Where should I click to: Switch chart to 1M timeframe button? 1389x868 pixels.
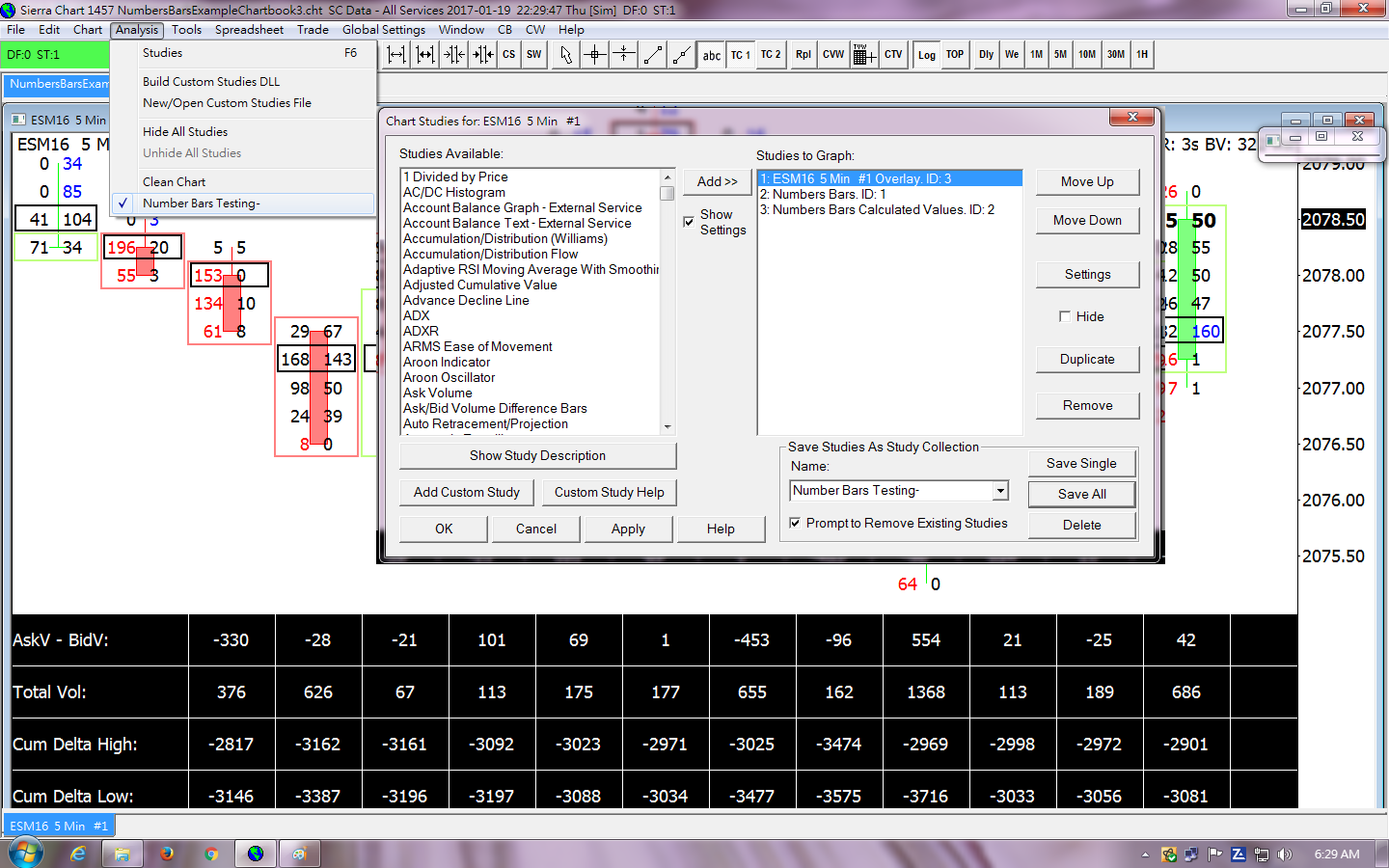click(x=1036, y=55)
